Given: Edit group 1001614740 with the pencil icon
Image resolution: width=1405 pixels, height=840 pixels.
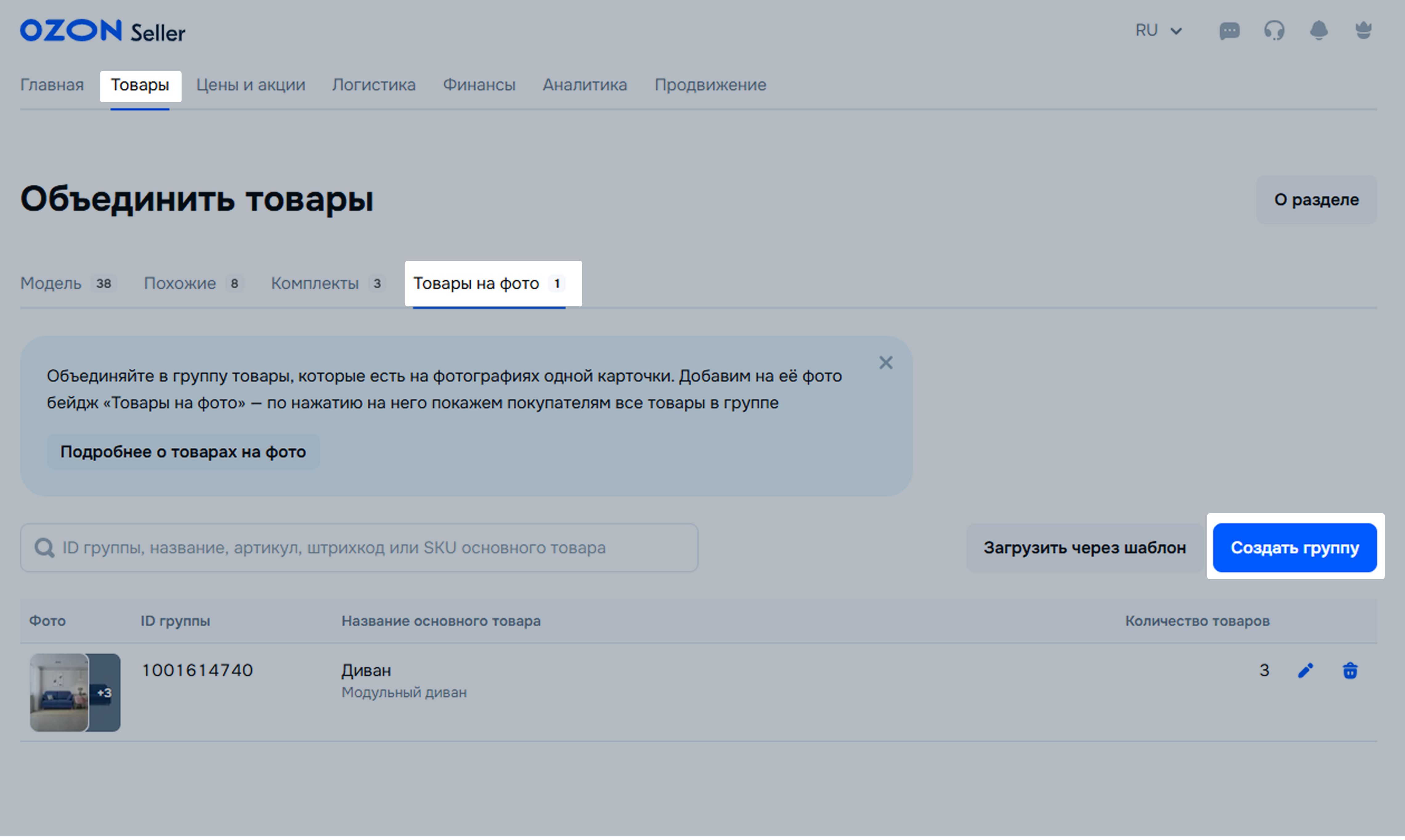Looking at the screenshot, I should tap(1305, 671).
